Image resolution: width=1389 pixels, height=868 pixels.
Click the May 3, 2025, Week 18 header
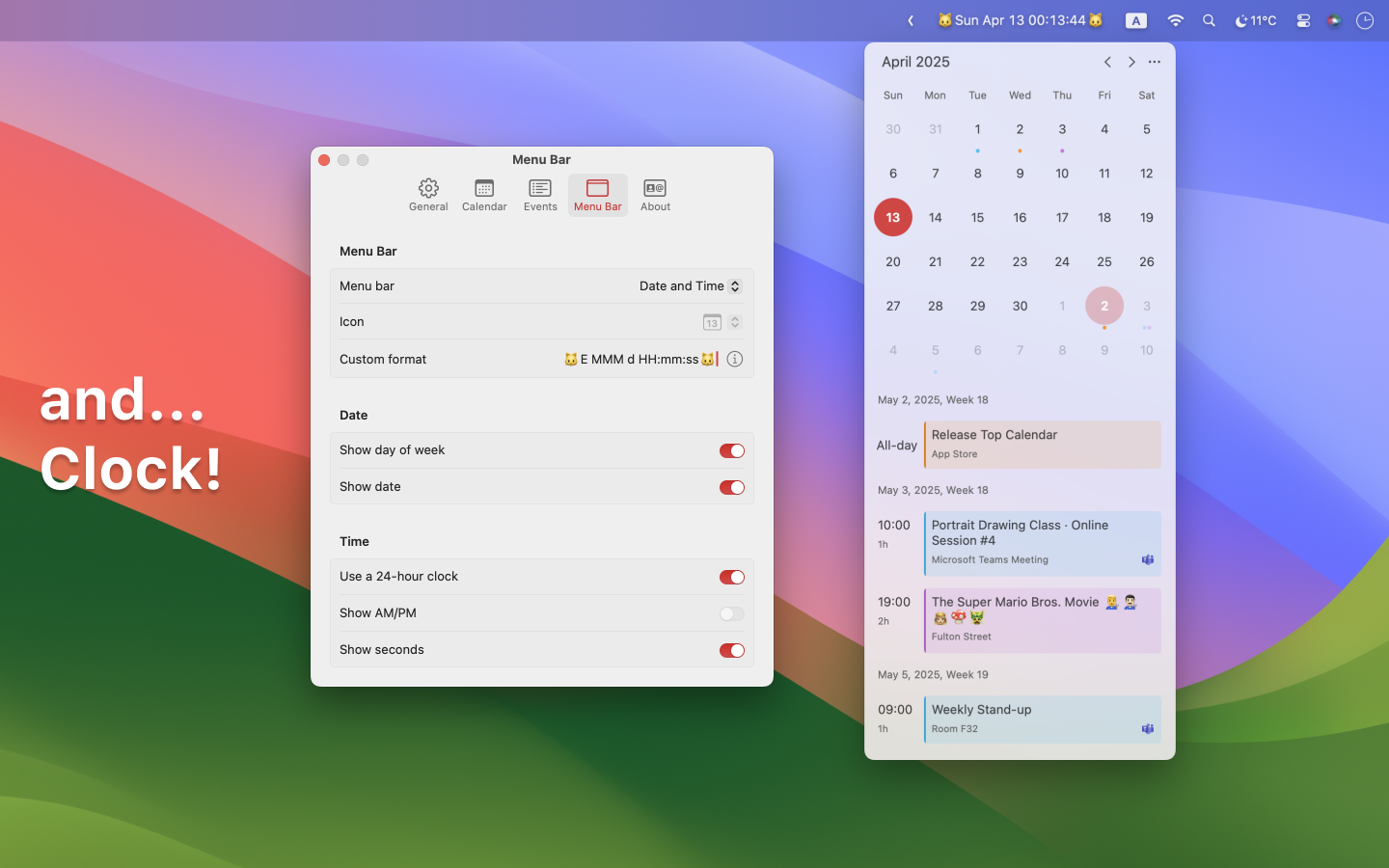[933, 490]
